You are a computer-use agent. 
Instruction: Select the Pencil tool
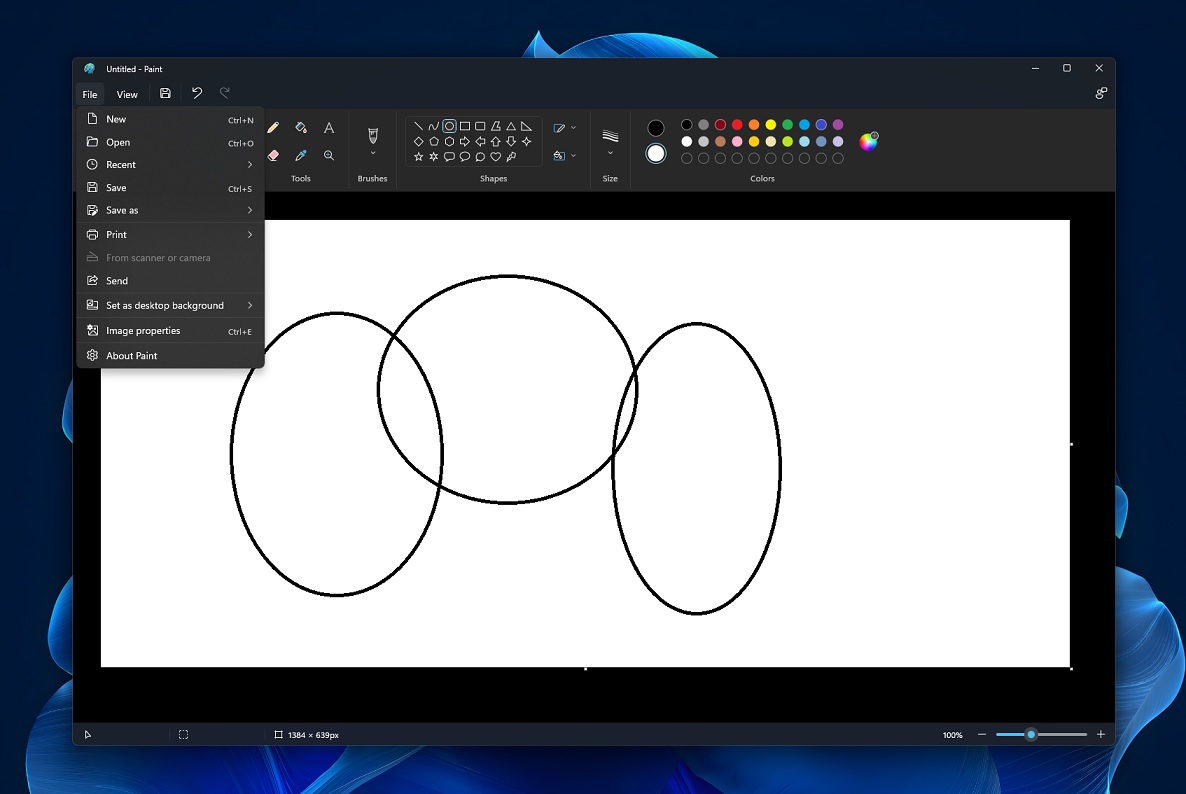pyautogui.click(x=272, y=126)
